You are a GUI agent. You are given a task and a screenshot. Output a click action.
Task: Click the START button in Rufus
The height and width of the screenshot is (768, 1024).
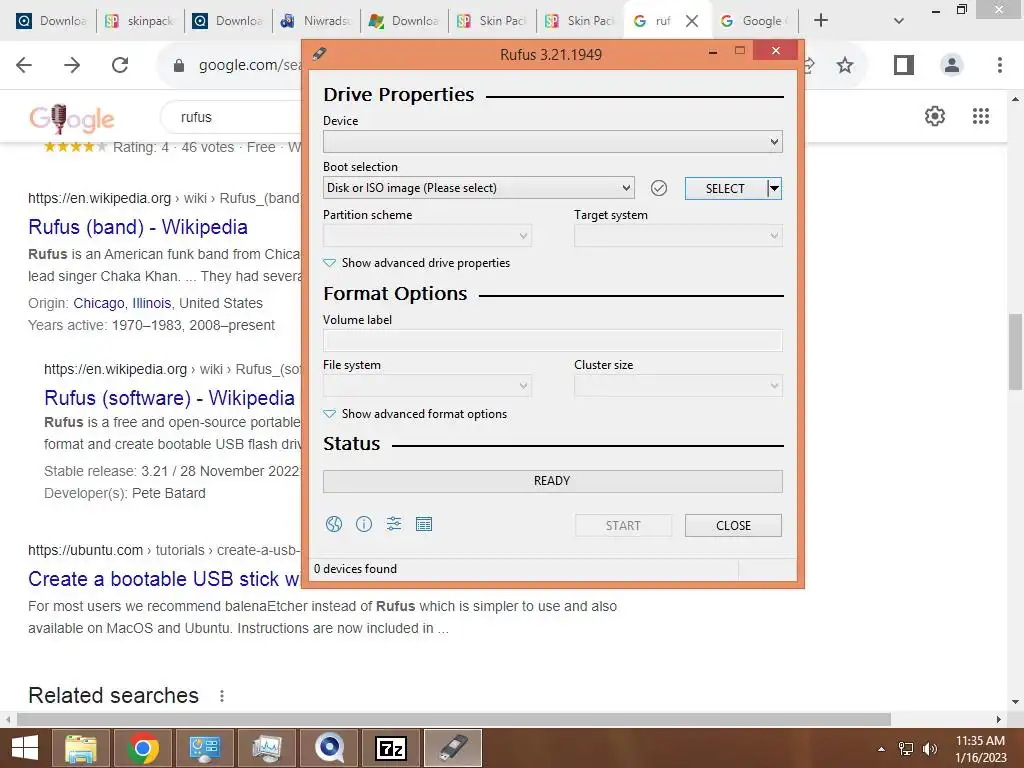pyautogui.click(x=623, y=526)
